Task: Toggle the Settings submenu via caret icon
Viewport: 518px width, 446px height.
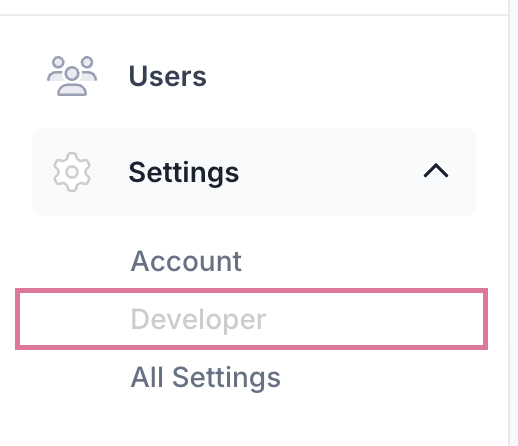Action: [436, 170]
